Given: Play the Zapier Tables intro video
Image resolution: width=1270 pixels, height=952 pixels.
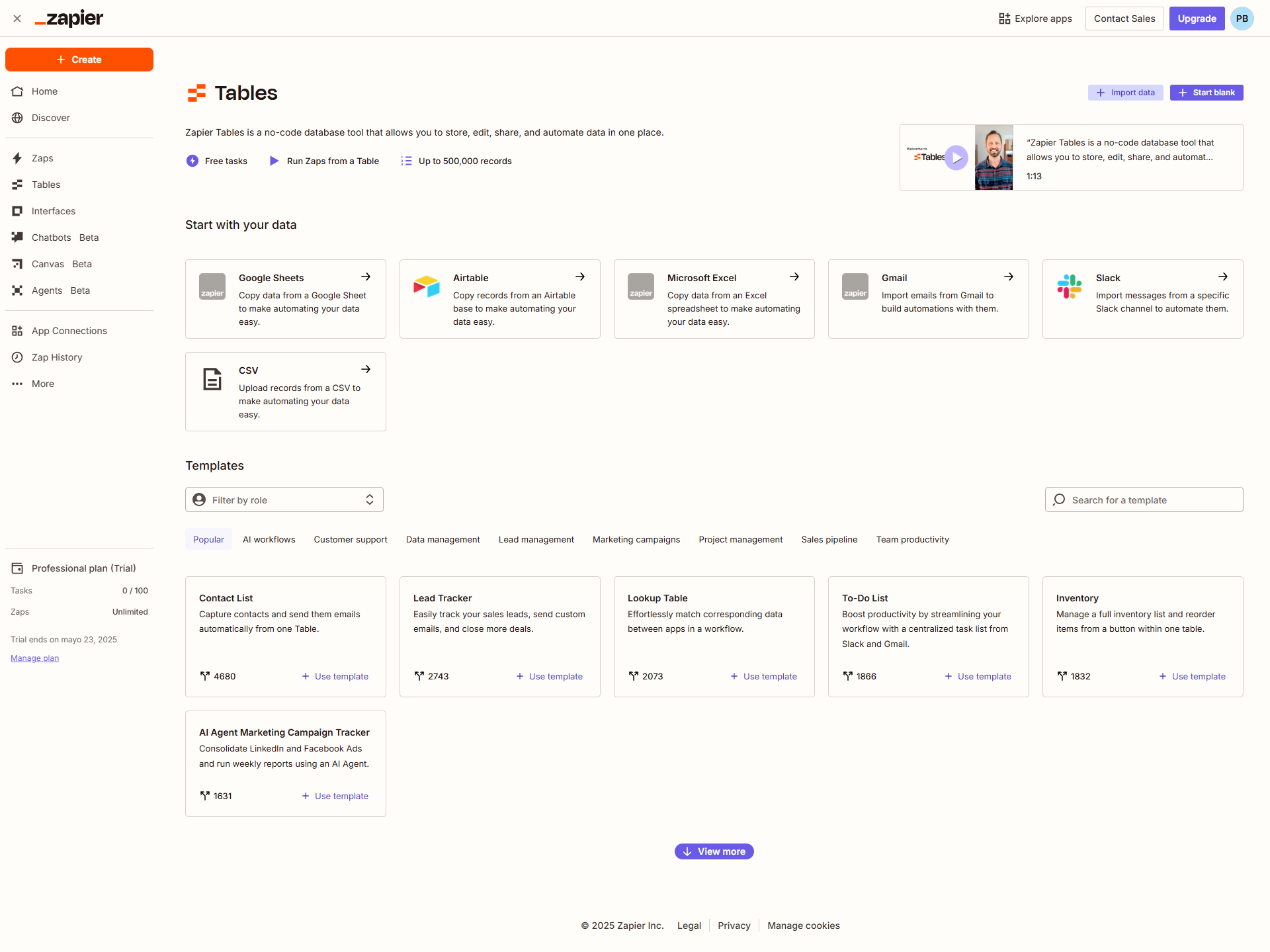Looking at the screenshot, I should tap(956, 157).
